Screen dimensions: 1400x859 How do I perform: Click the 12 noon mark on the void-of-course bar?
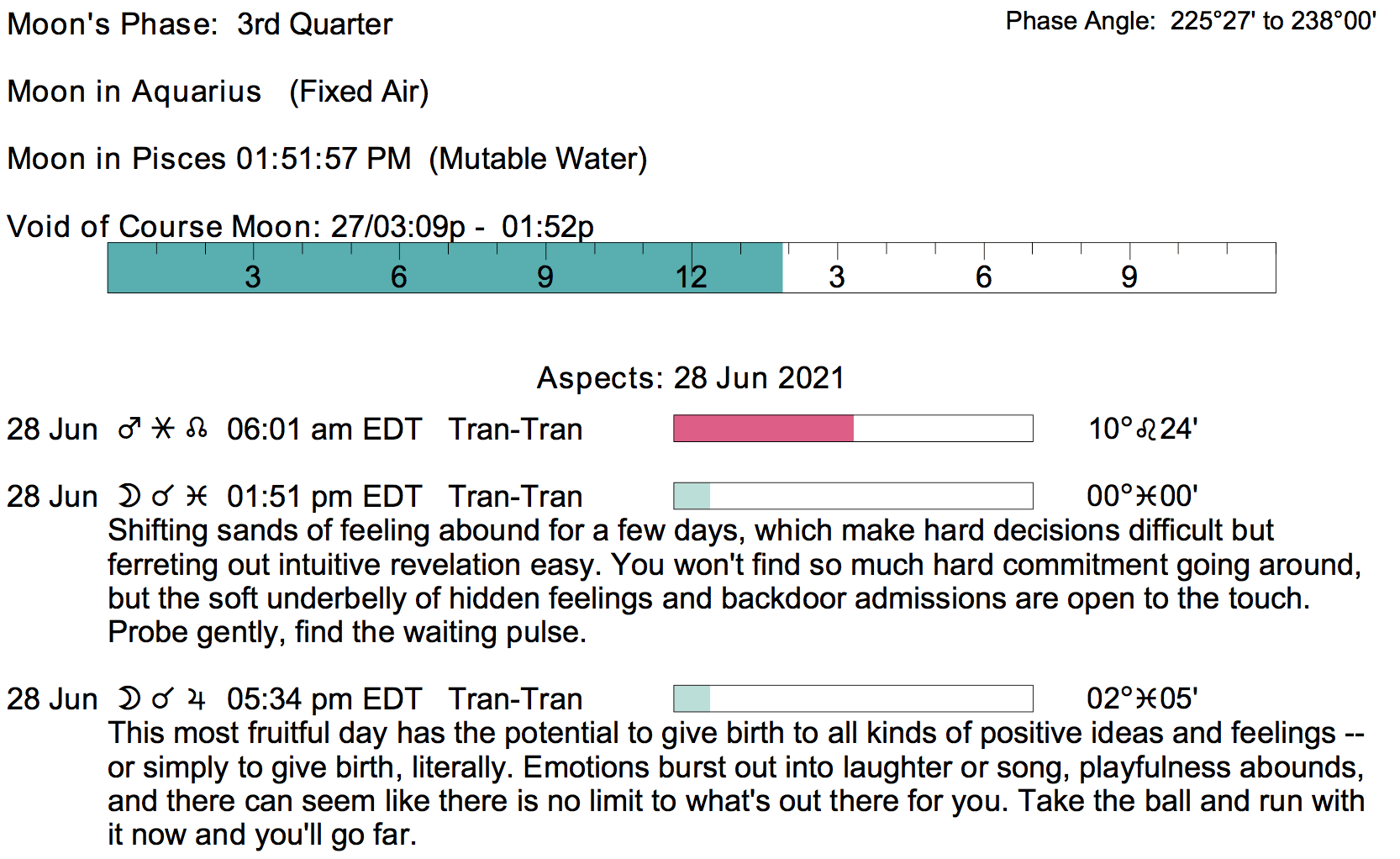[691, 277]
